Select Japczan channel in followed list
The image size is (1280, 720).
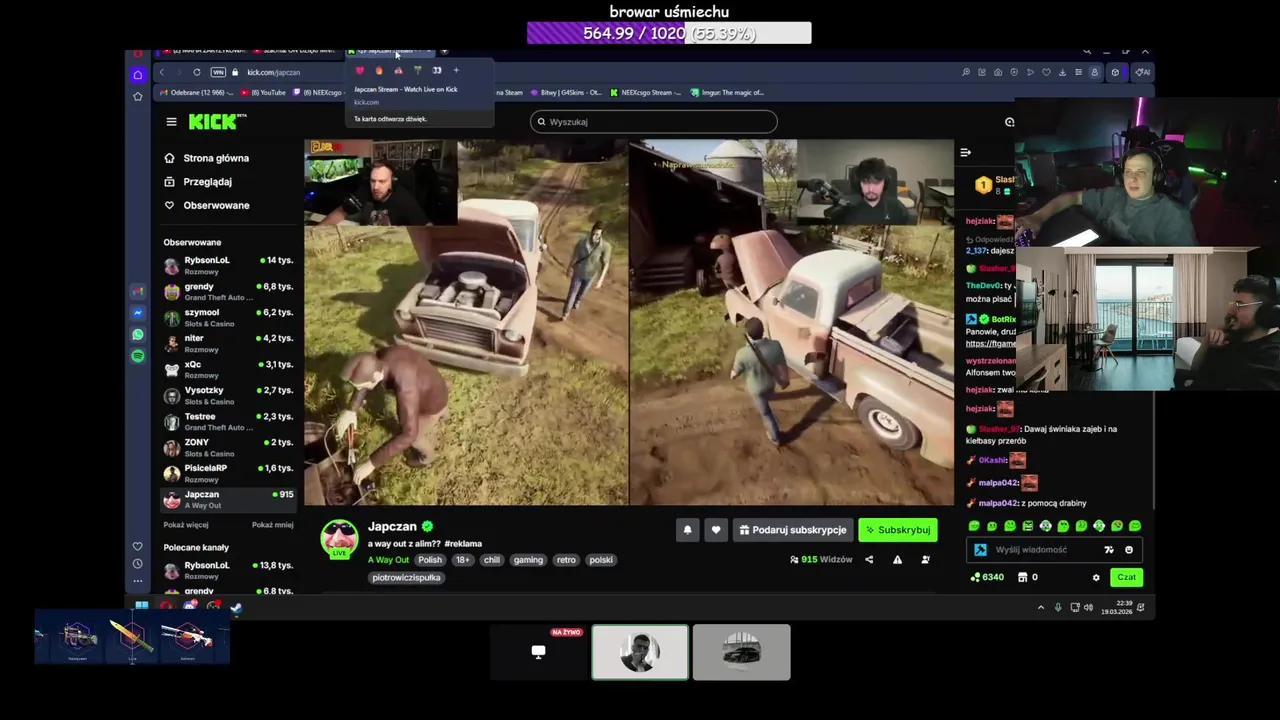(x=228, y=499)
